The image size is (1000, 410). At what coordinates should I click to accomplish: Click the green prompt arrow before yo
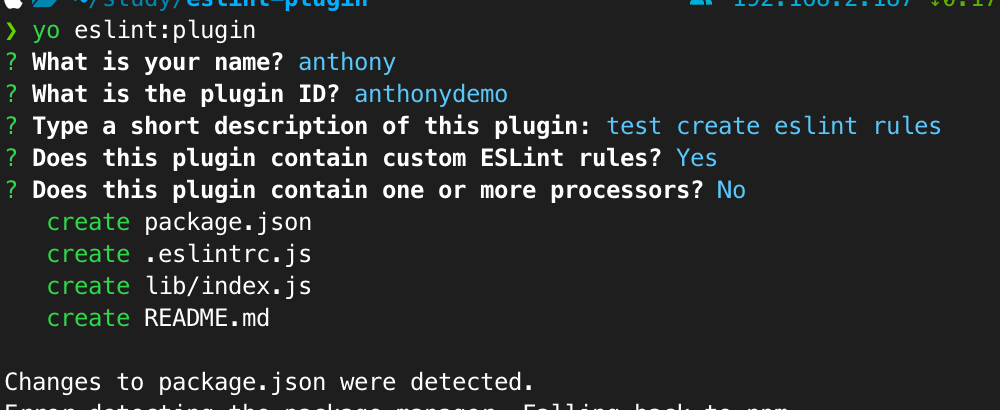11,31
